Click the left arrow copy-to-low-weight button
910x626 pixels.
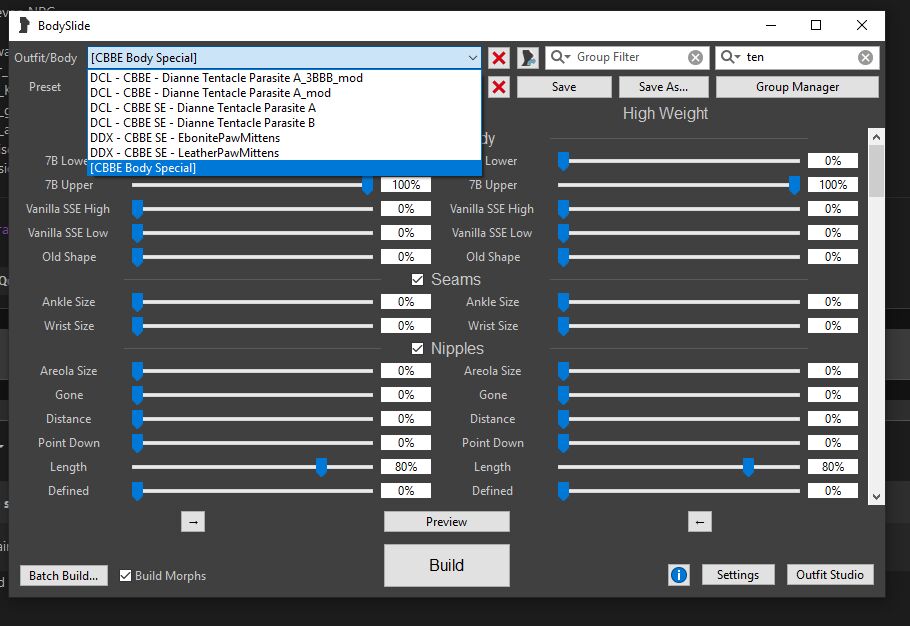pos(699,522)
